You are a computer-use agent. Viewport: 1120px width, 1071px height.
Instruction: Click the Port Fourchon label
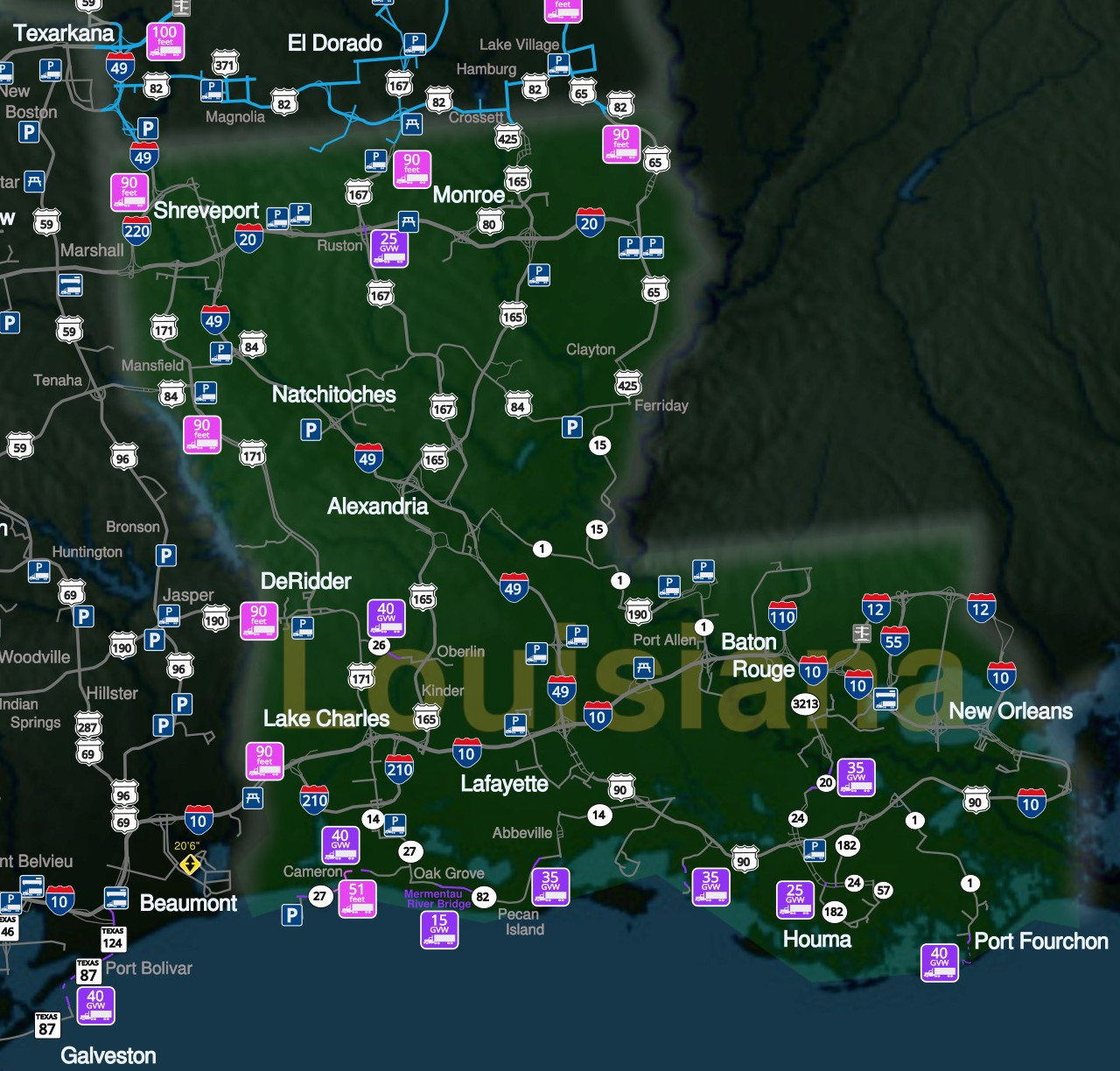1041,941
